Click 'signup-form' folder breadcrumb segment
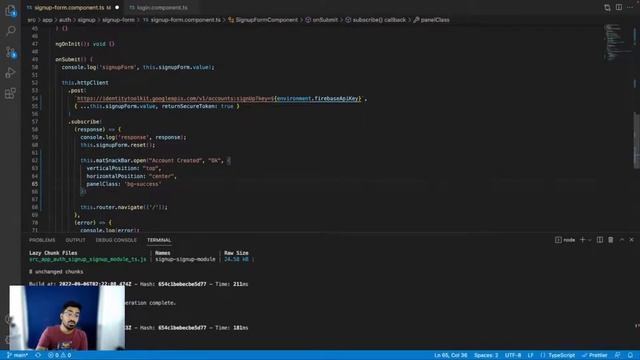Image resolution: width=640 pixels, height=360 pixels. click(x=118, y=20)
